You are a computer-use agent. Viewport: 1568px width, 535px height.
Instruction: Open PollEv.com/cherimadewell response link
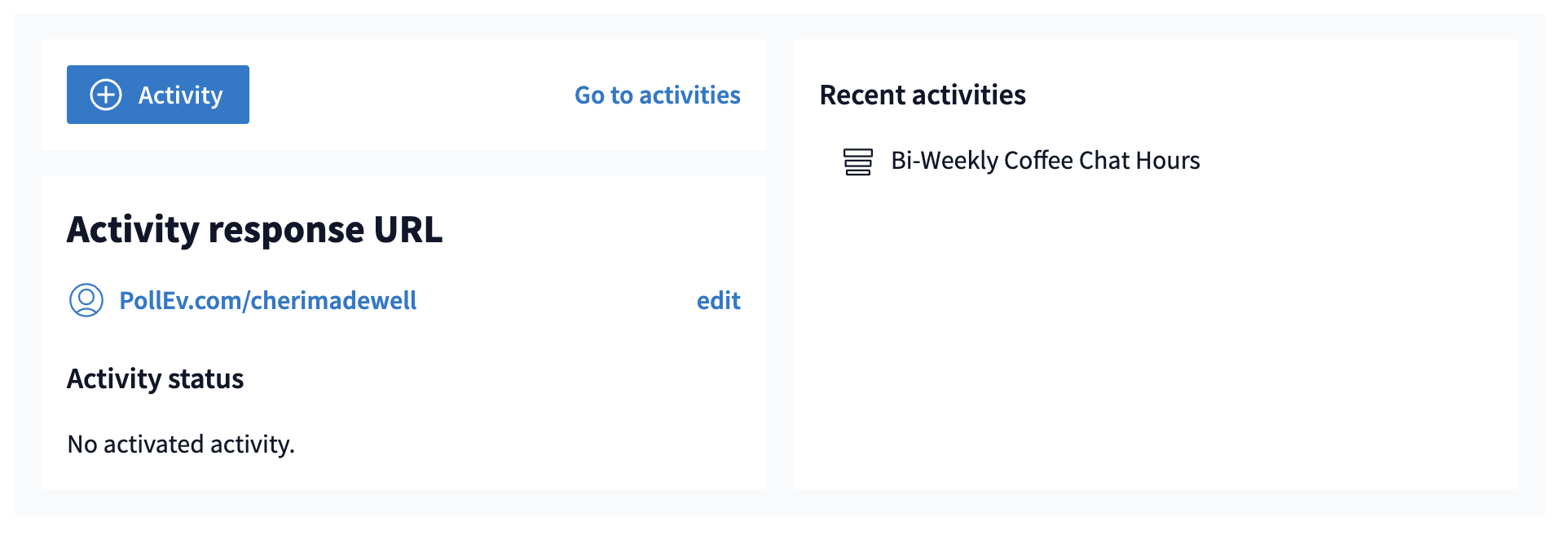pos(267,301)
